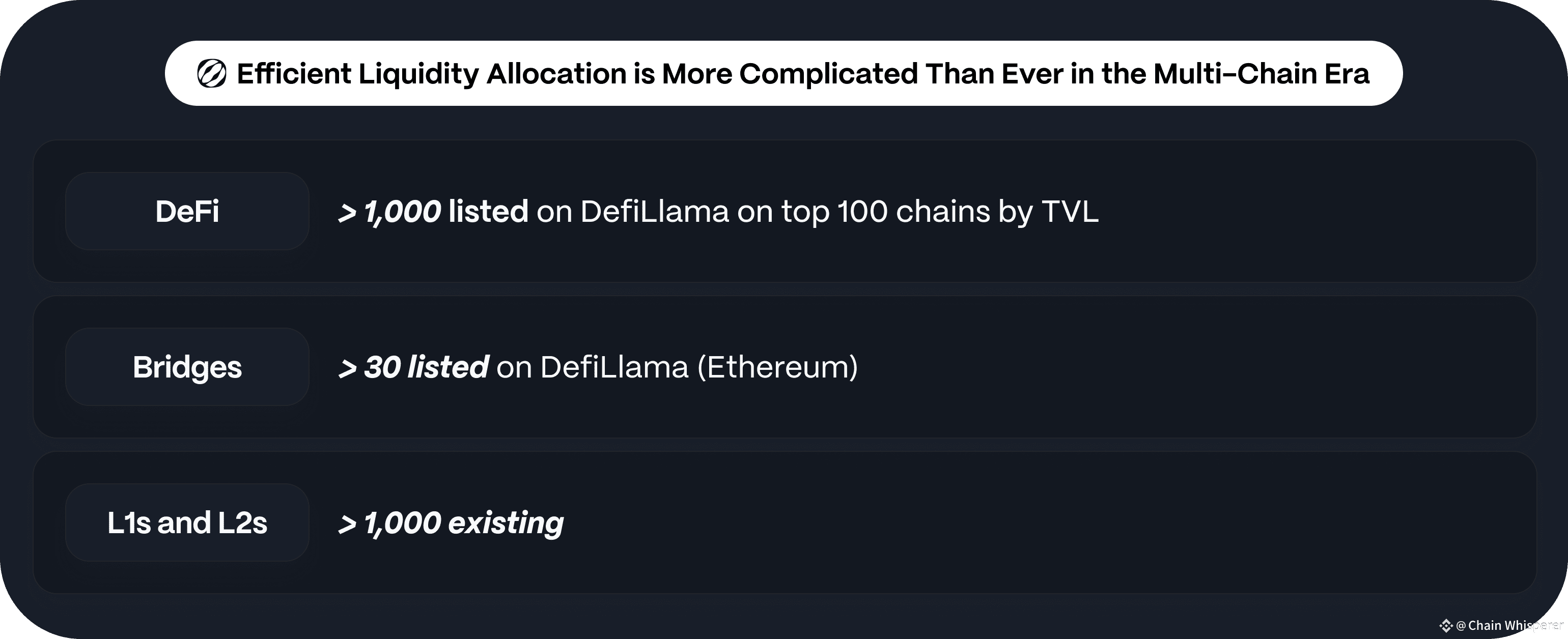Click the '> 1,000 listed' DeFi statistic
Viewport: 1568px width, 639px height.
[x=433, y=212]
